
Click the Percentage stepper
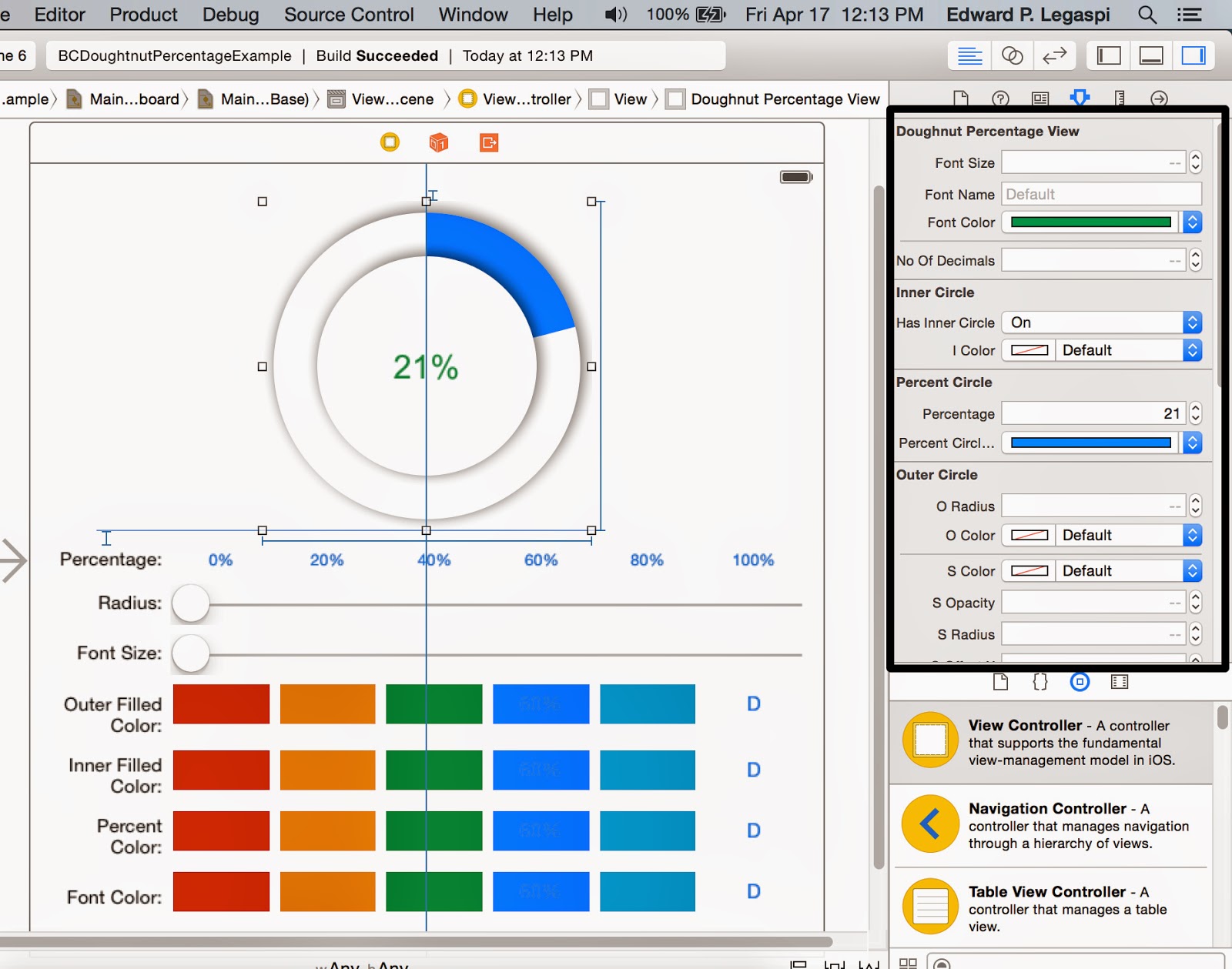tap(1195, 413)
